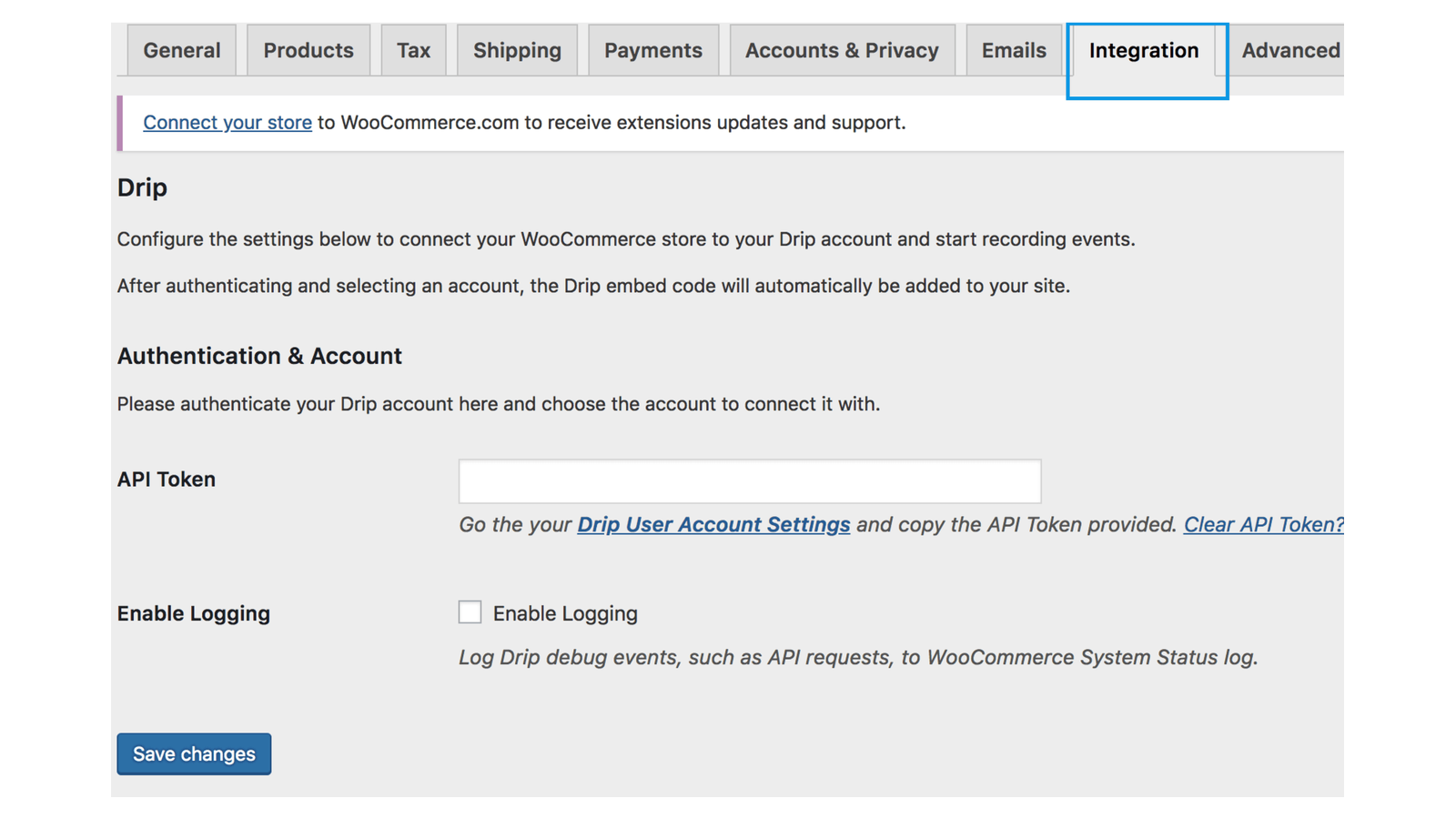Select the Drip section heading
The width and height of the screenshot is (1456, 819).
pos(142,187)
